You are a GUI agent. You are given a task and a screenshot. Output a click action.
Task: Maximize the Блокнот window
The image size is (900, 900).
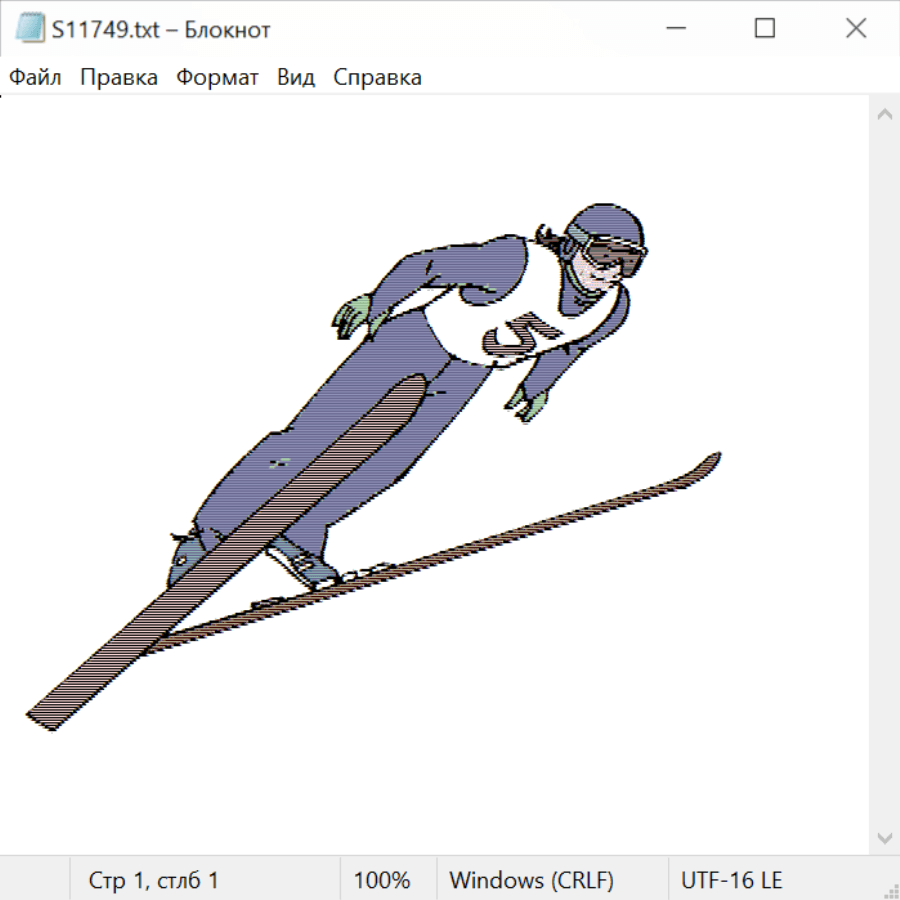point(765,29)
